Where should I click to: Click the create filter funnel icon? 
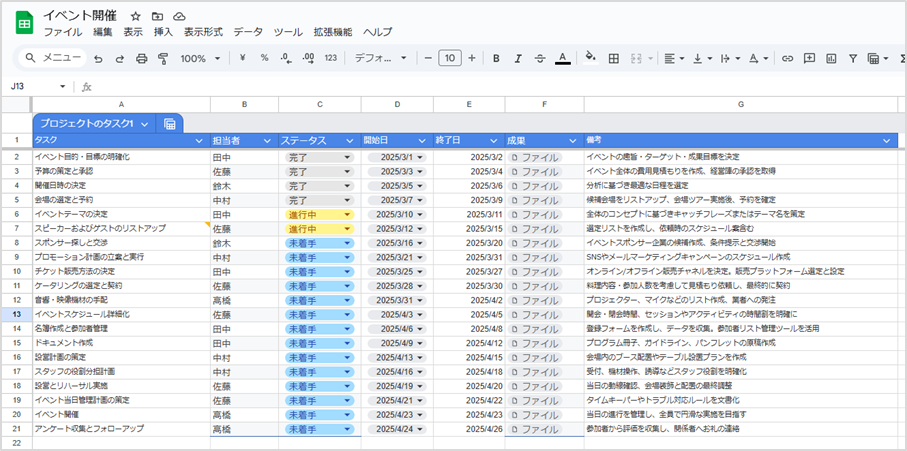click(x=853, y=58)
